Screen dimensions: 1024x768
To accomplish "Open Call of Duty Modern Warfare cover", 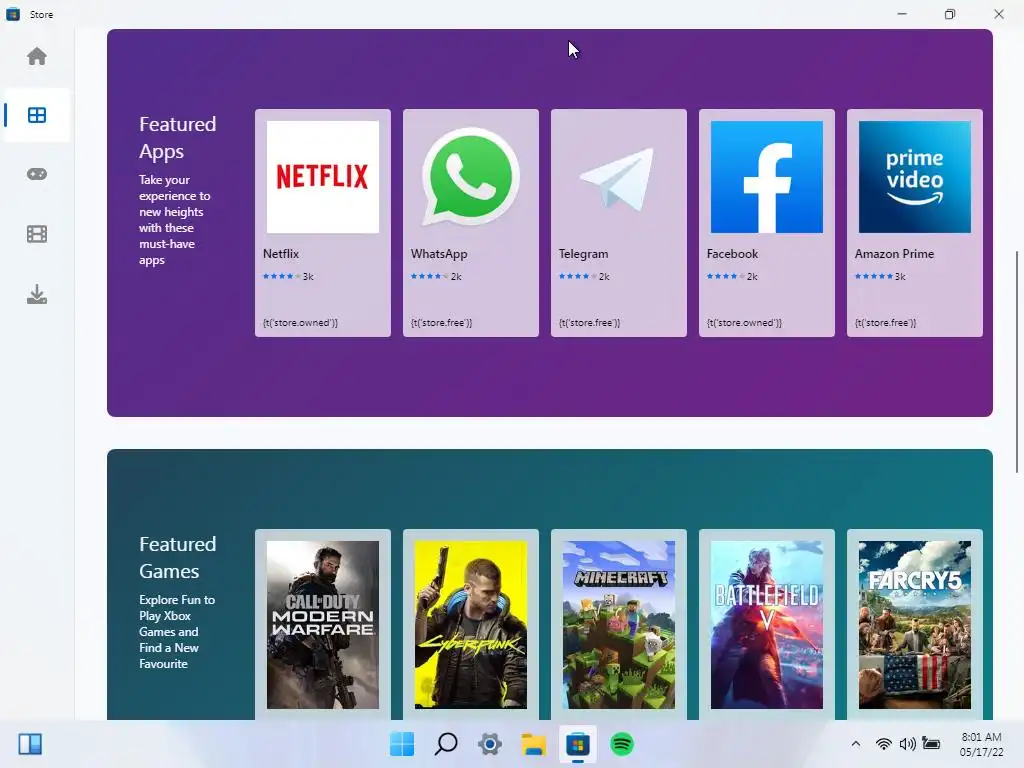I will 323,624.
